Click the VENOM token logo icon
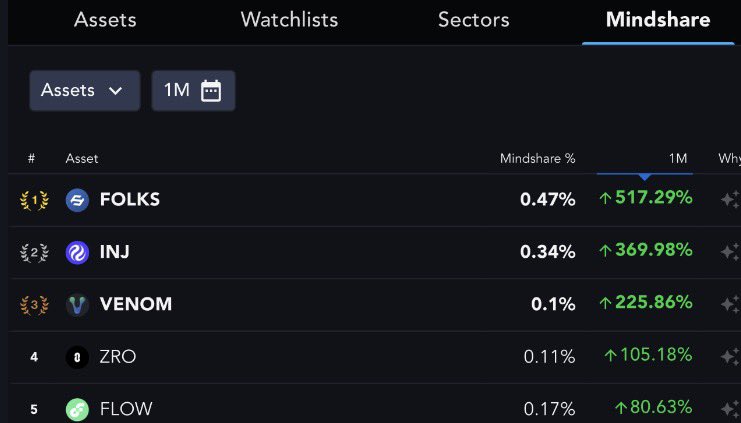The width and height of the screenshot is (741, 423). coord(77,305)
